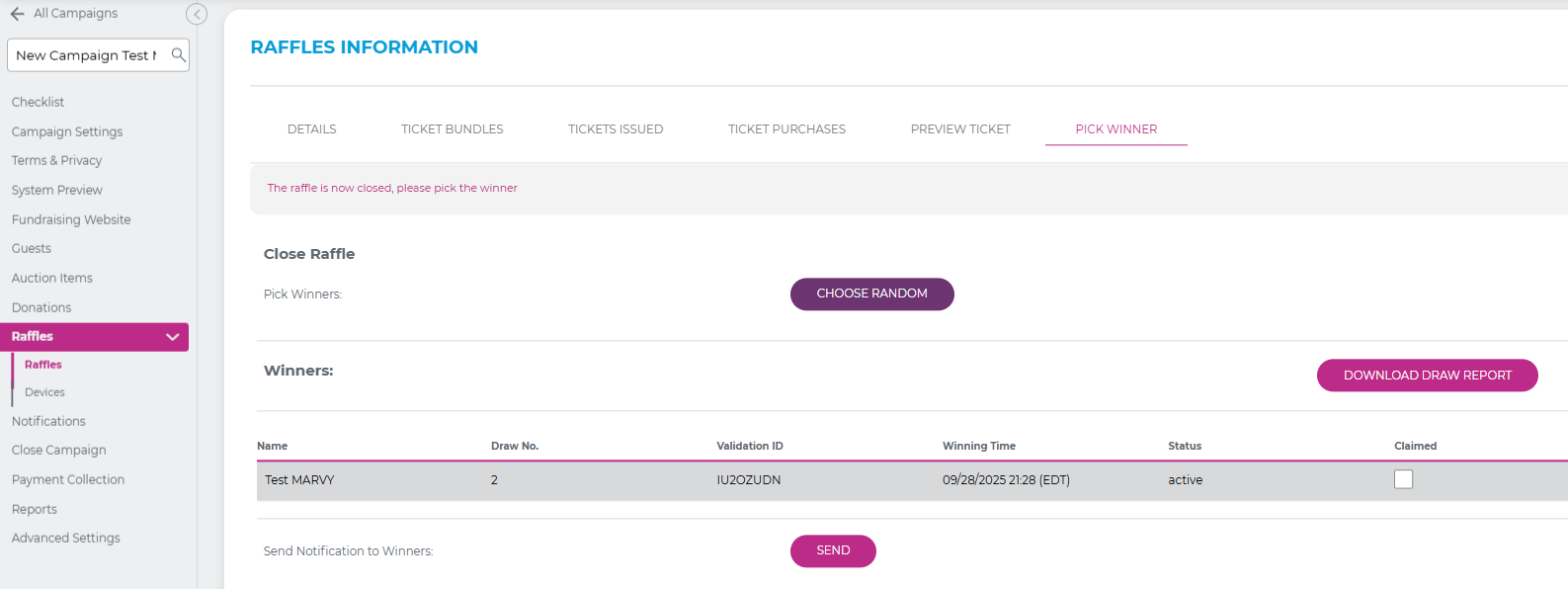
Task: Open the Tickets Issued tab
Action: [615, 129]
